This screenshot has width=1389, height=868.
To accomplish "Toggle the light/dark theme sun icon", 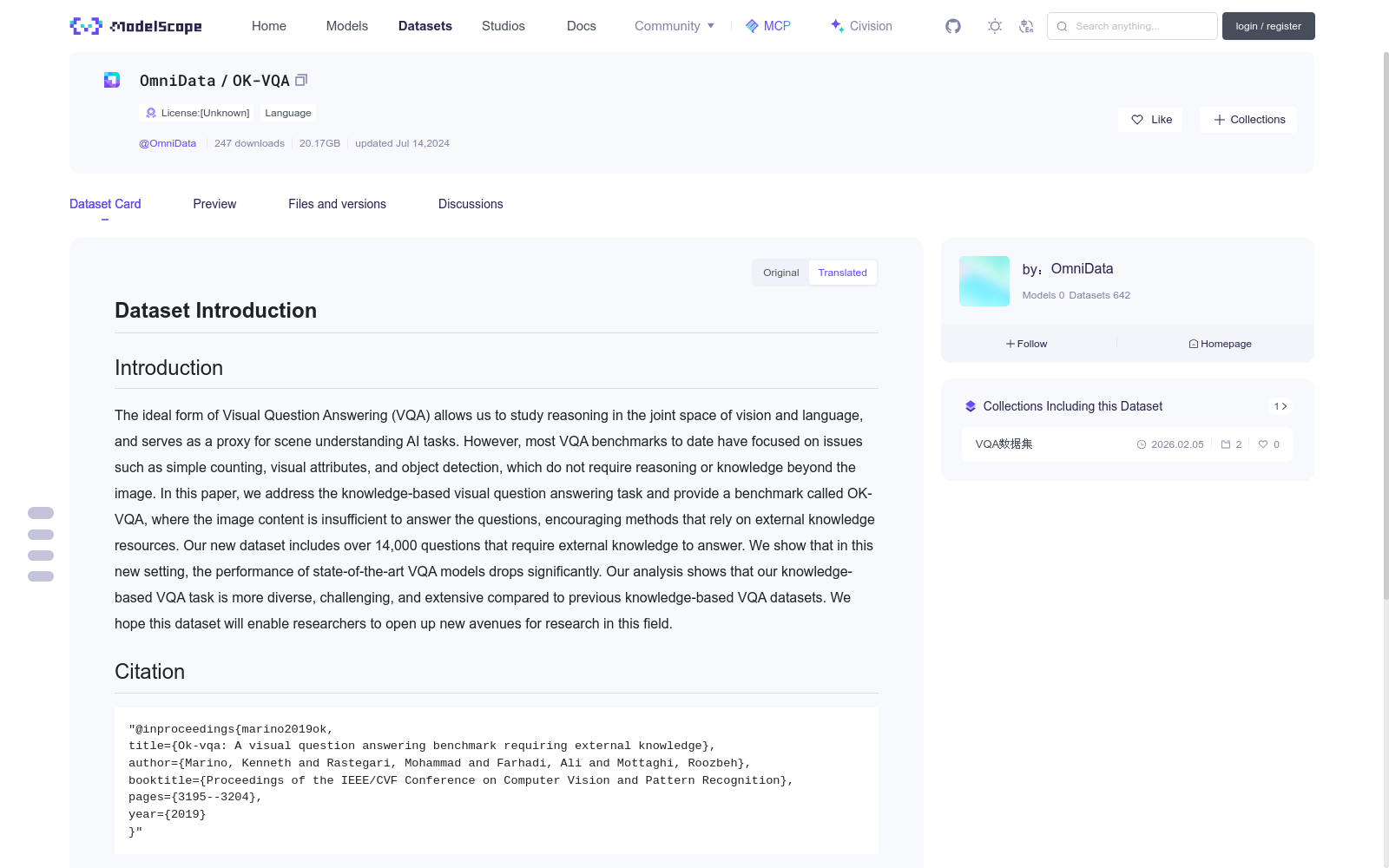I will pyautogui.click(x=995, y=26).
